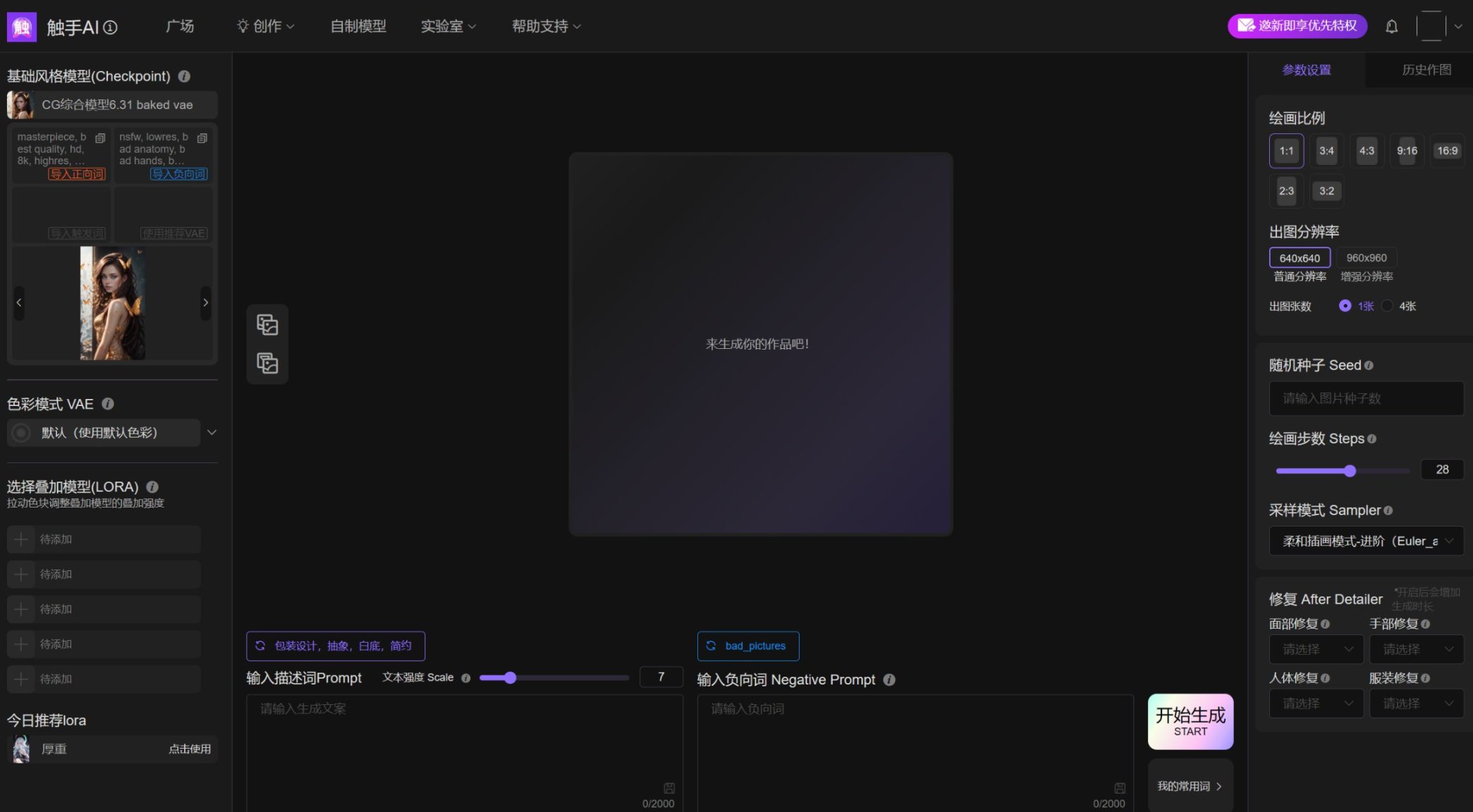Choose the 16:9 aspect ratio
This screenshot has height=812, width=1473.
(1447, 151)
